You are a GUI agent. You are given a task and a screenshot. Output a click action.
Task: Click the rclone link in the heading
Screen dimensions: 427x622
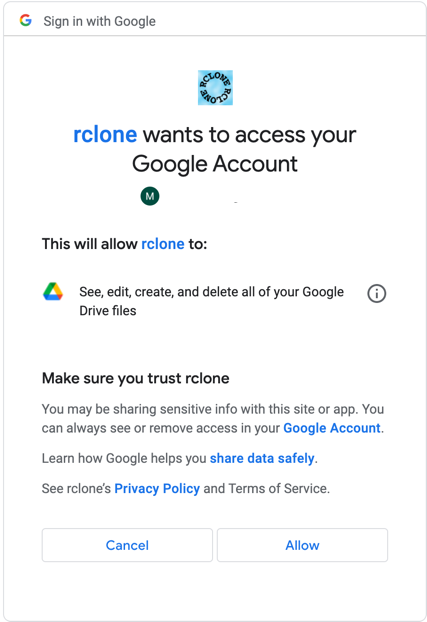[x=105, y=134]
